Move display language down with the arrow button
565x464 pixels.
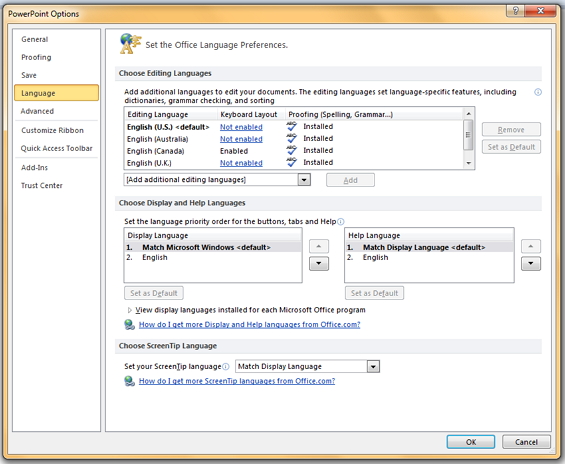[319, 263]
